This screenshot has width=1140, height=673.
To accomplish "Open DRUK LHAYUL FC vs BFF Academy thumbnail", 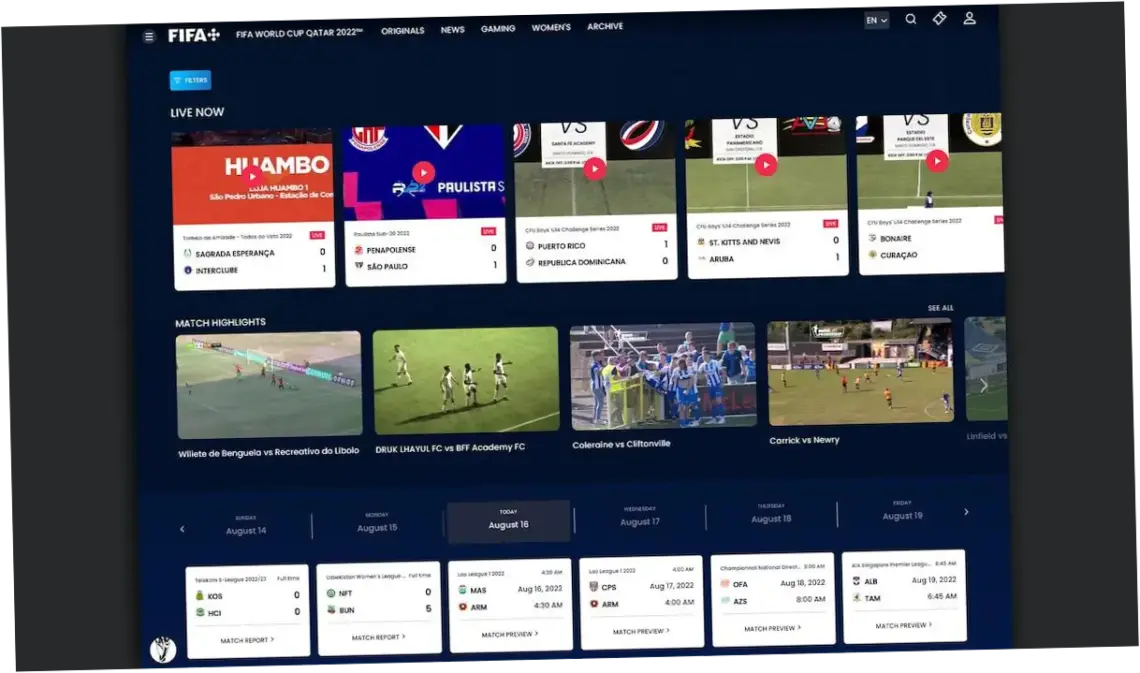I will (x=466, y=380).
